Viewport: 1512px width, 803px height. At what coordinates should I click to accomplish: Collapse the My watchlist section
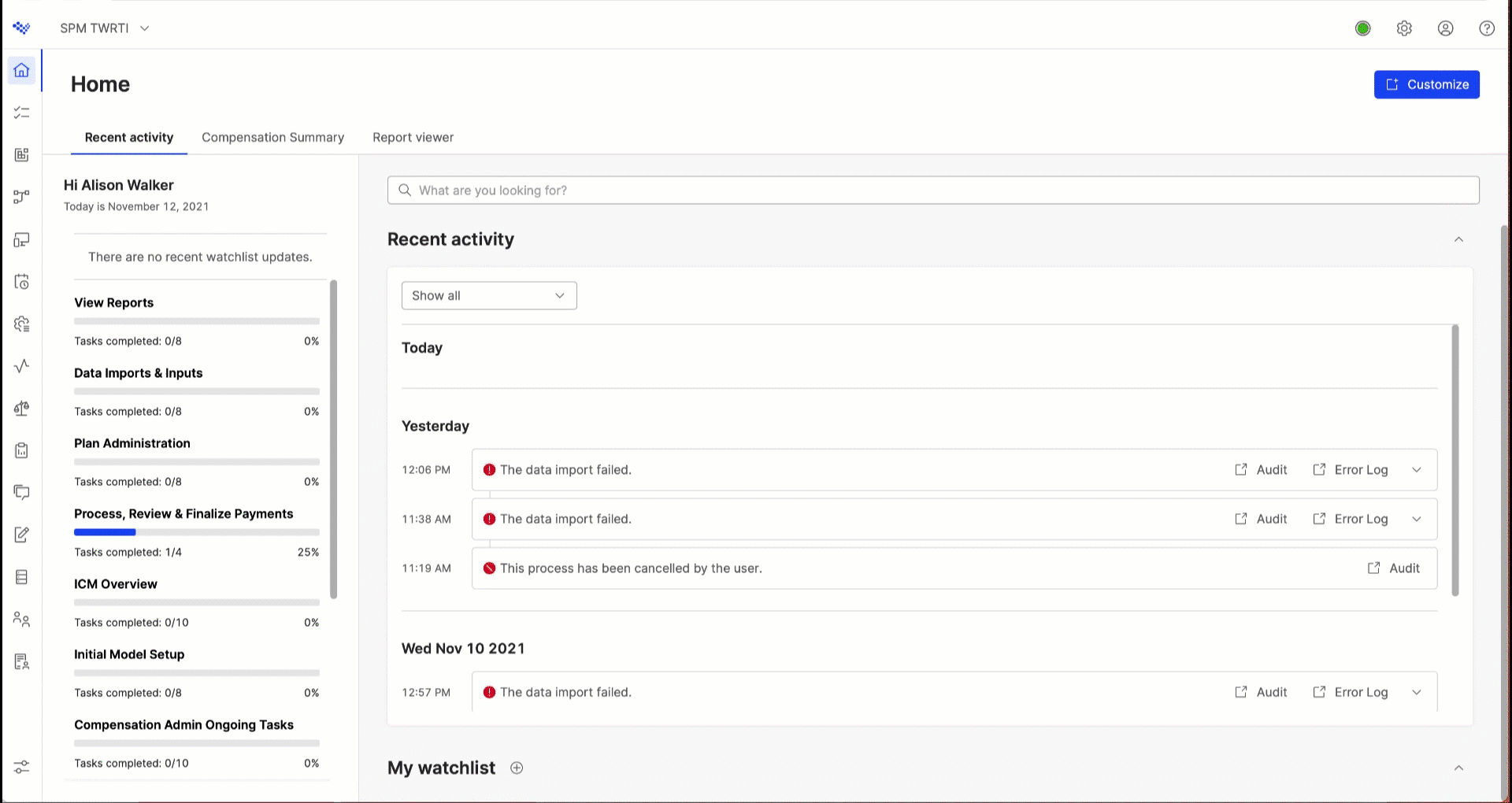(x=1458, y=768)
